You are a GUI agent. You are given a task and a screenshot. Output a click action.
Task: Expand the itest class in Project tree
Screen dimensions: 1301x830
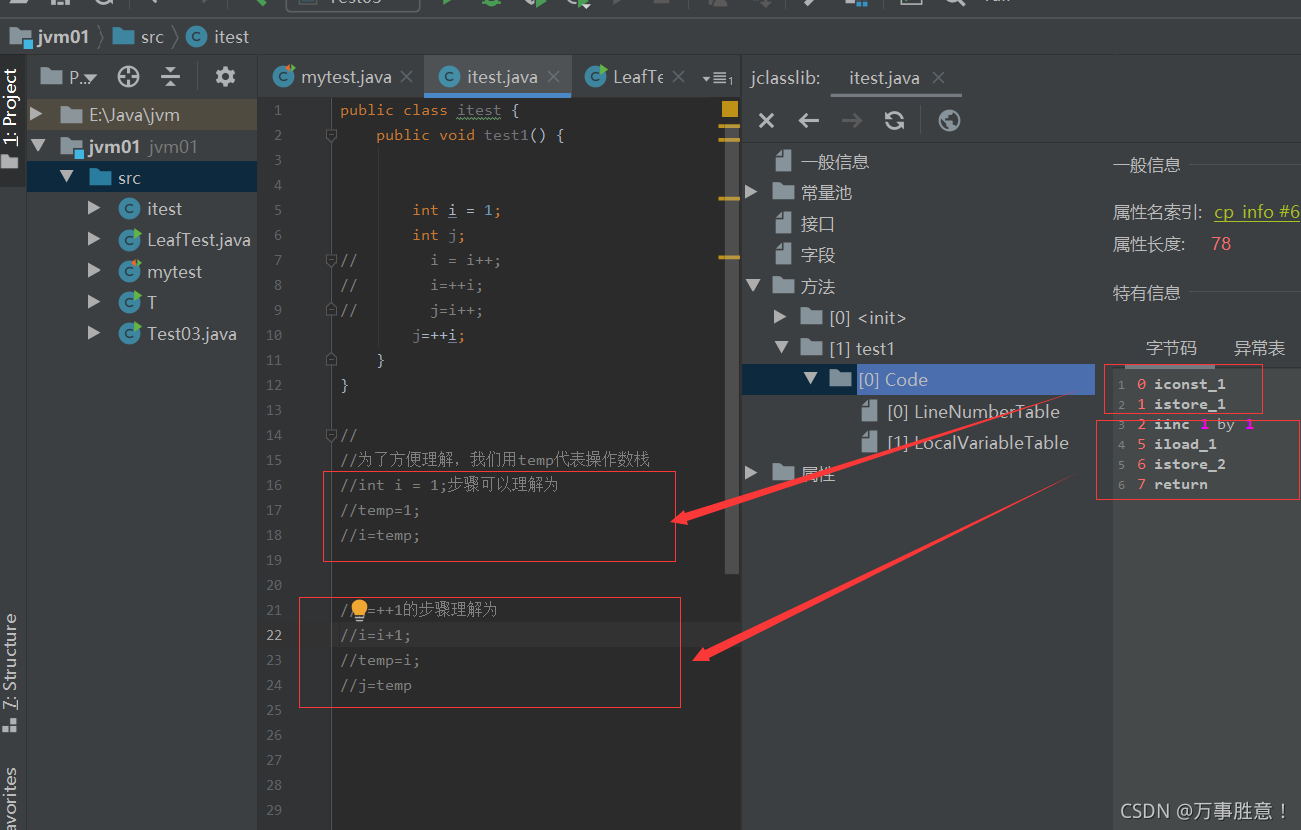pyautogui.click(x=94, y=208)
